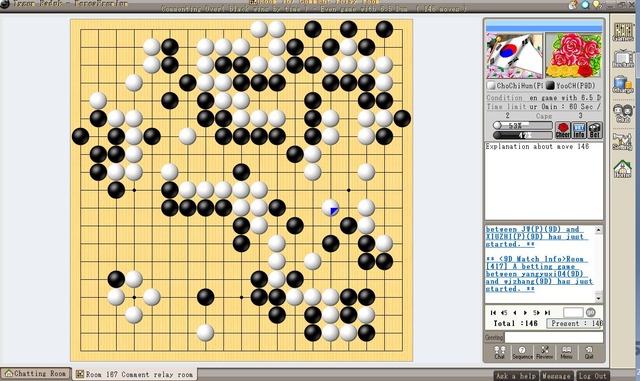Click the go-to-move round button
The height and width of the screenshot is (381, 640).
pos(591,312)
